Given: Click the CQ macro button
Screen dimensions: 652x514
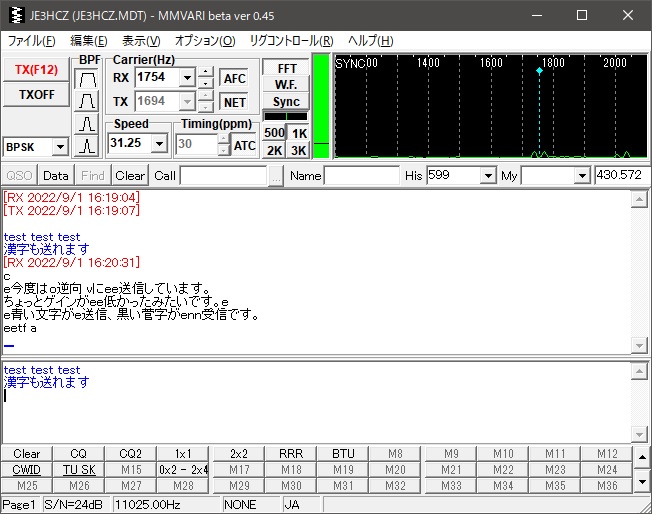Looking at the screenshot, I should [79, 454].
